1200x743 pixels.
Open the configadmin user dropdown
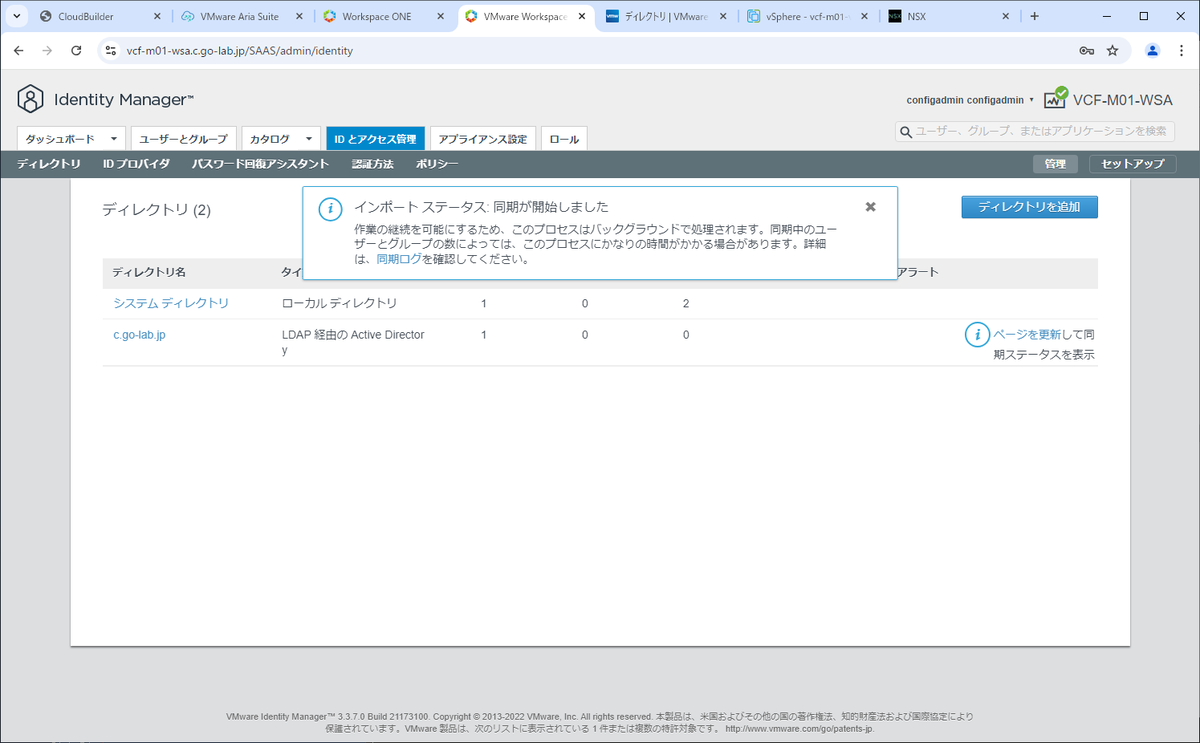click(x=970, y=100)
